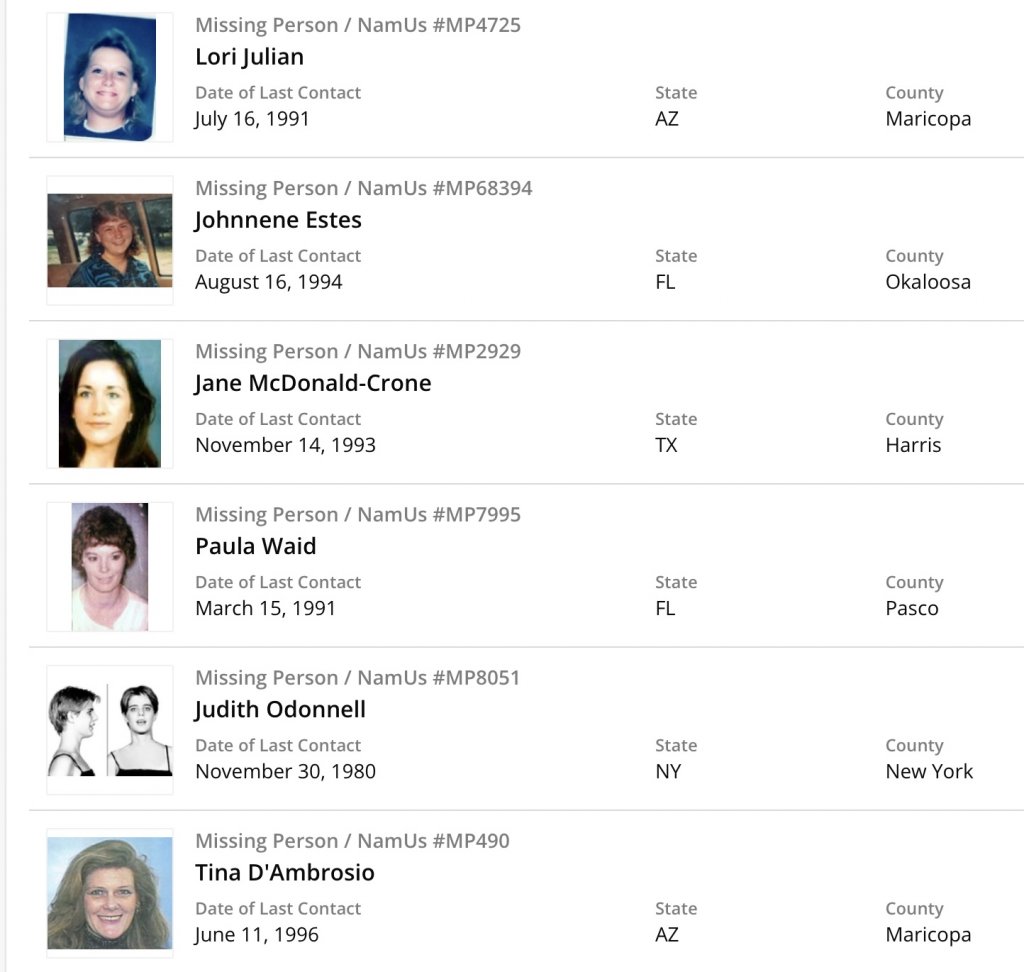Open the photo thumbnail for Lori Julian

(110, 77)
